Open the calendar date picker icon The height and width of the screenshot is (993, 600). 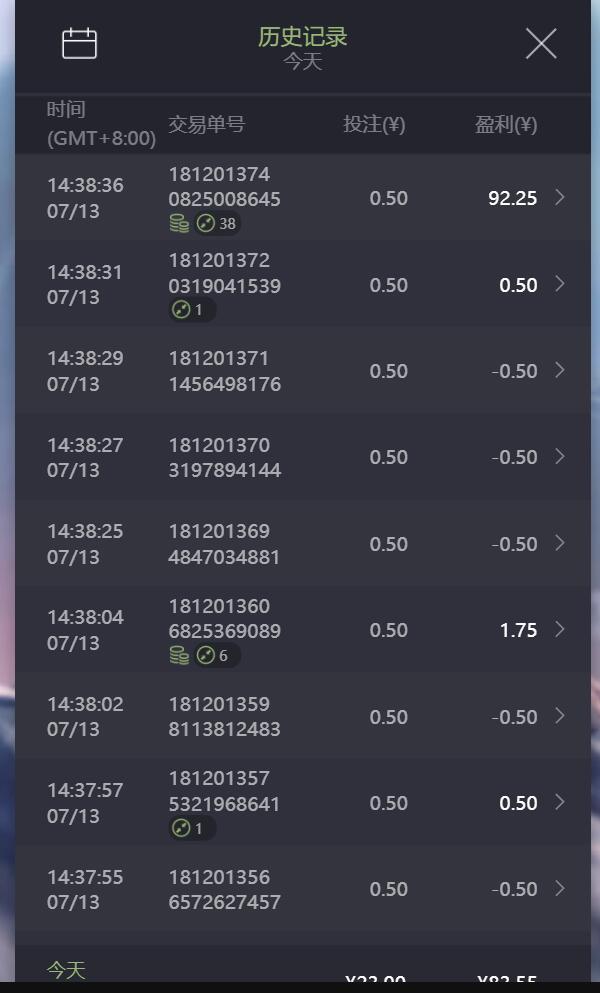(x=79, y=44)
